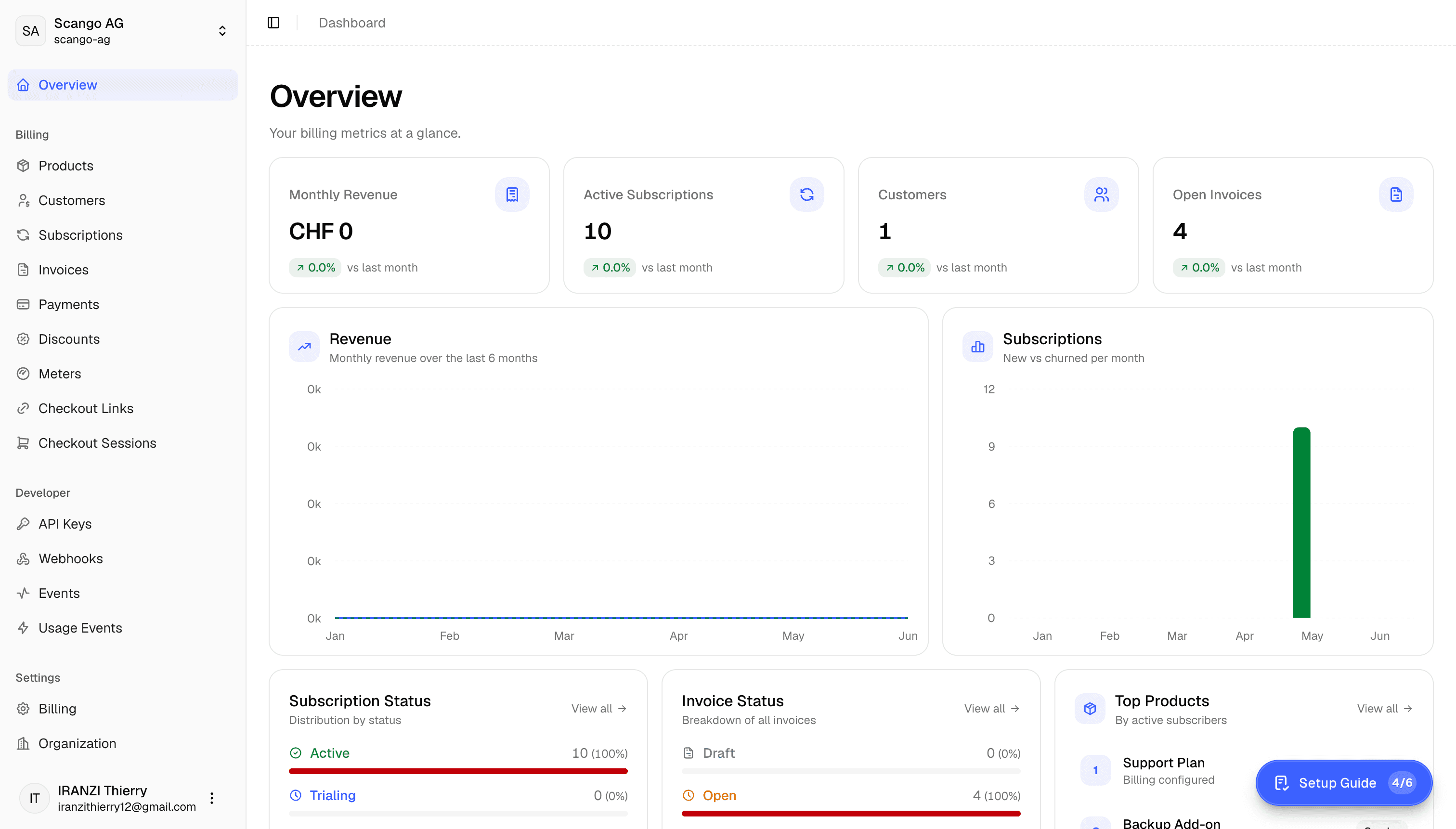The height and width of the screenshot is (829, 1456).
Task: Click the Usage Events lightning icon
Action: 23,629
